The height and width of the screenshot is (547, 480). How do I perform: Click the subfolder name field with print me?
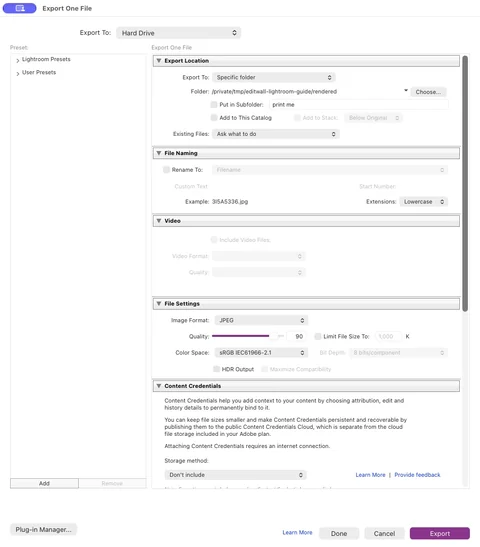(358, 105)
